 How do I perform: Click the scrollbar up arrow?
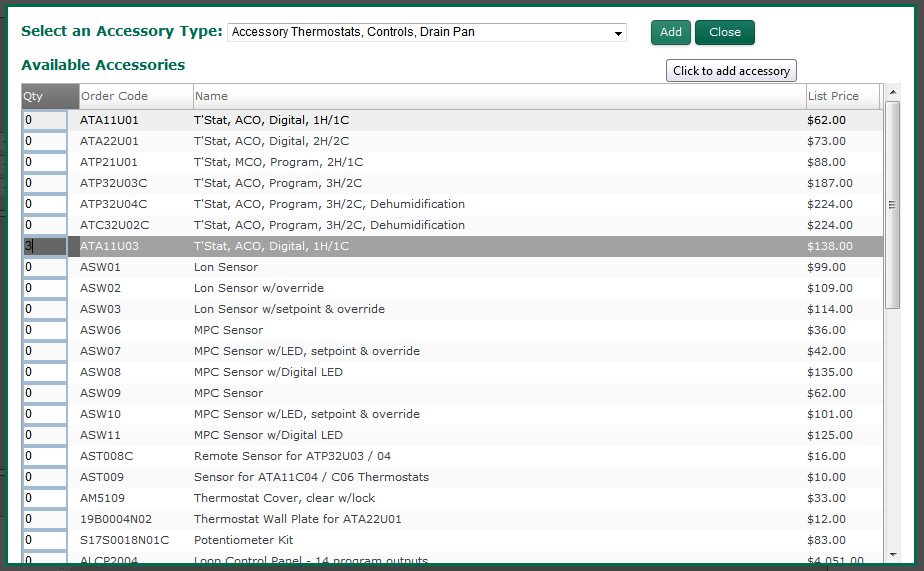893,97
